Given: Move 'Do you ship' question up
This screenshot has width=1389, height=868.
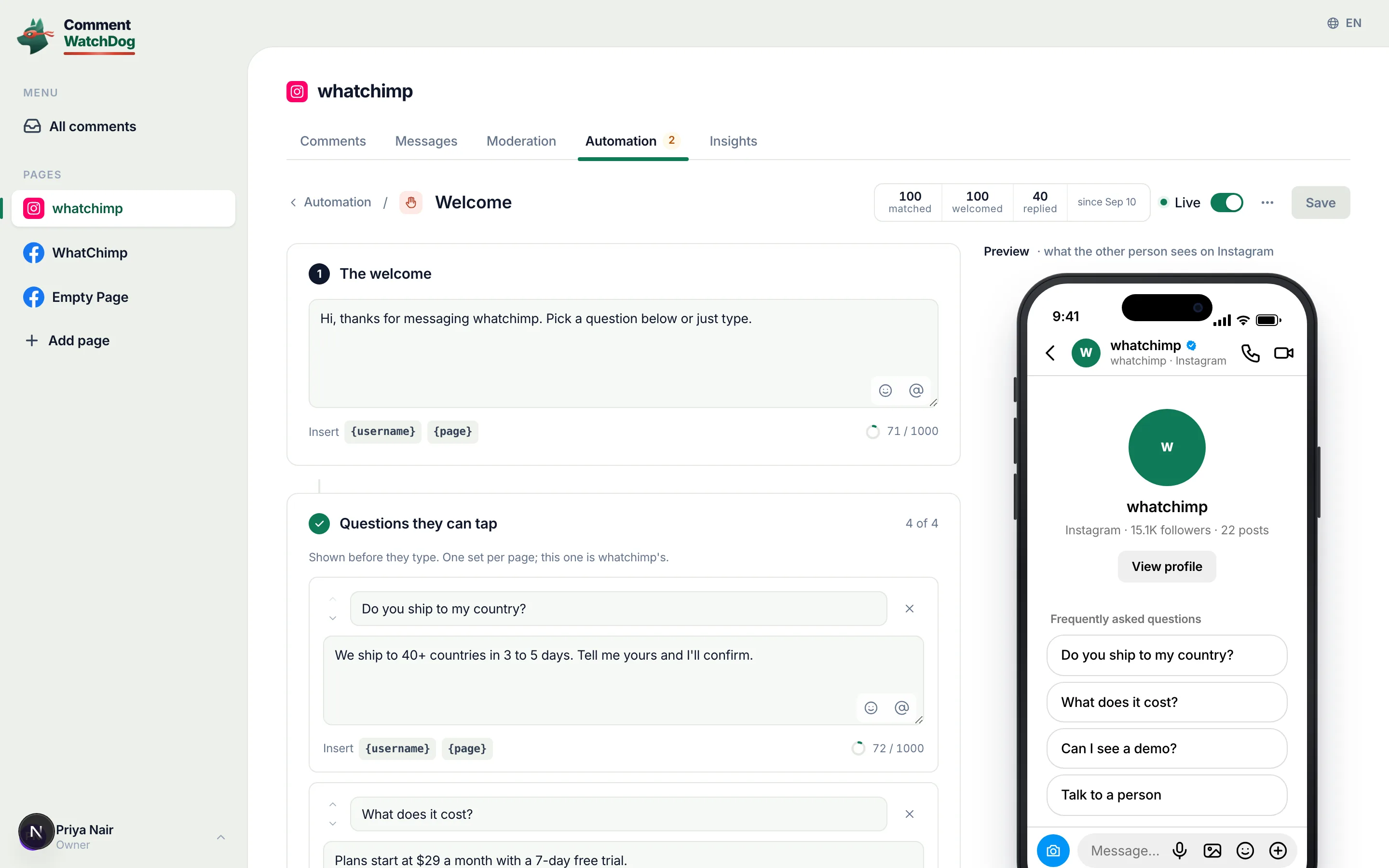Looking at the screenshot, I should click(x=333, y=599).
